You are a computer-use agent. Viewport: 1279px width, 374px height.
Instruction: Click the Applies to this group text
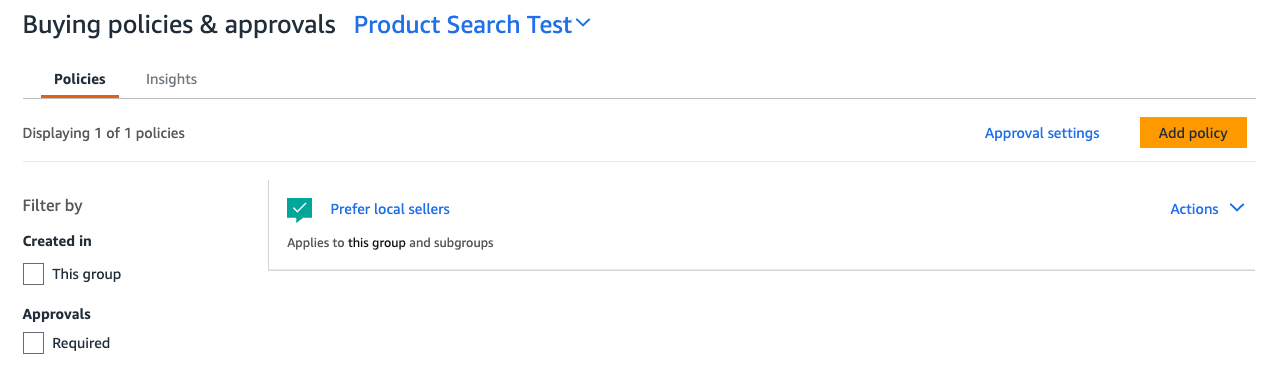tap(390, 242)
